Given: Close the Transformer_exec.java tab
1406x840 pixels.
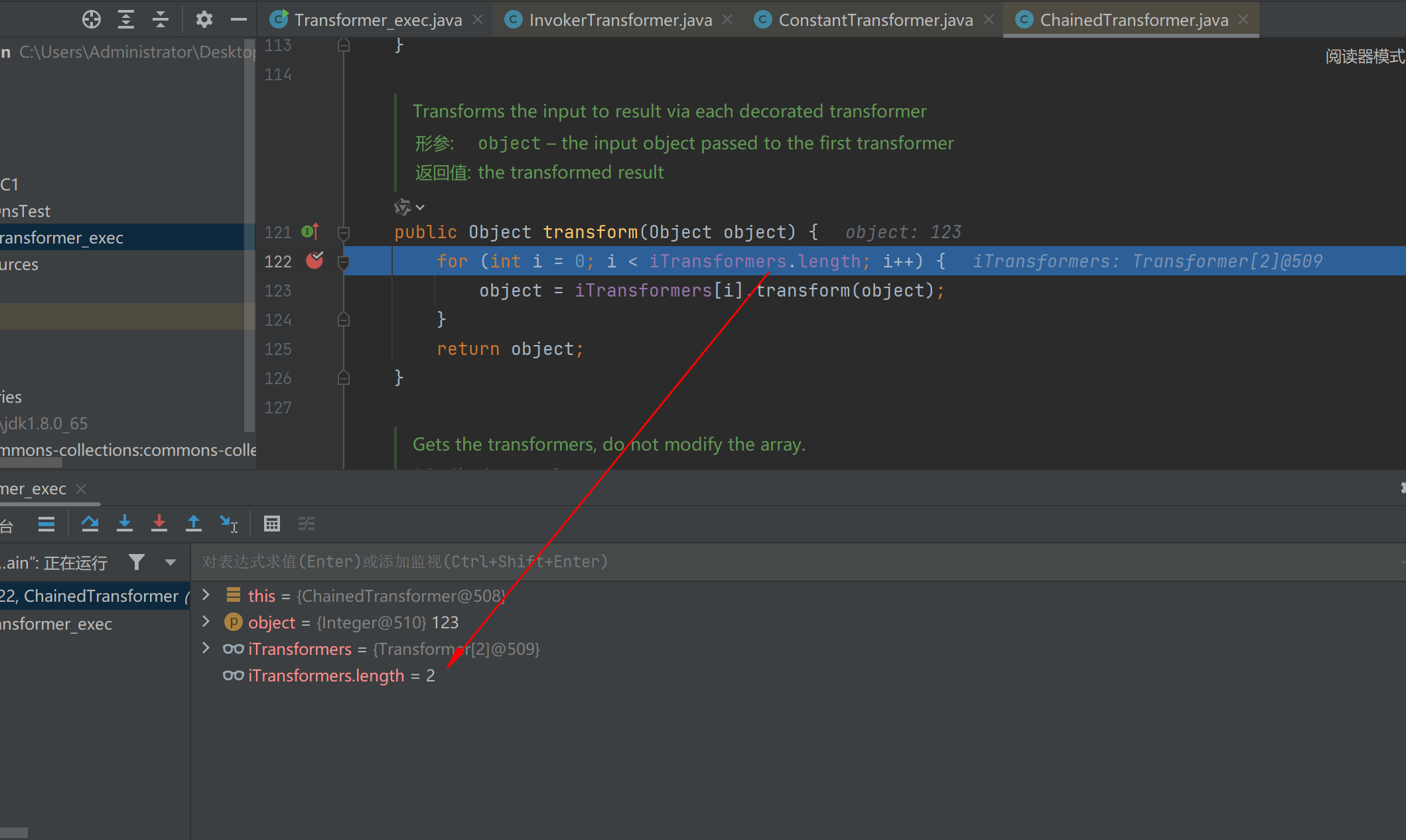Looking at the screenshot, I should click(478, 20).
